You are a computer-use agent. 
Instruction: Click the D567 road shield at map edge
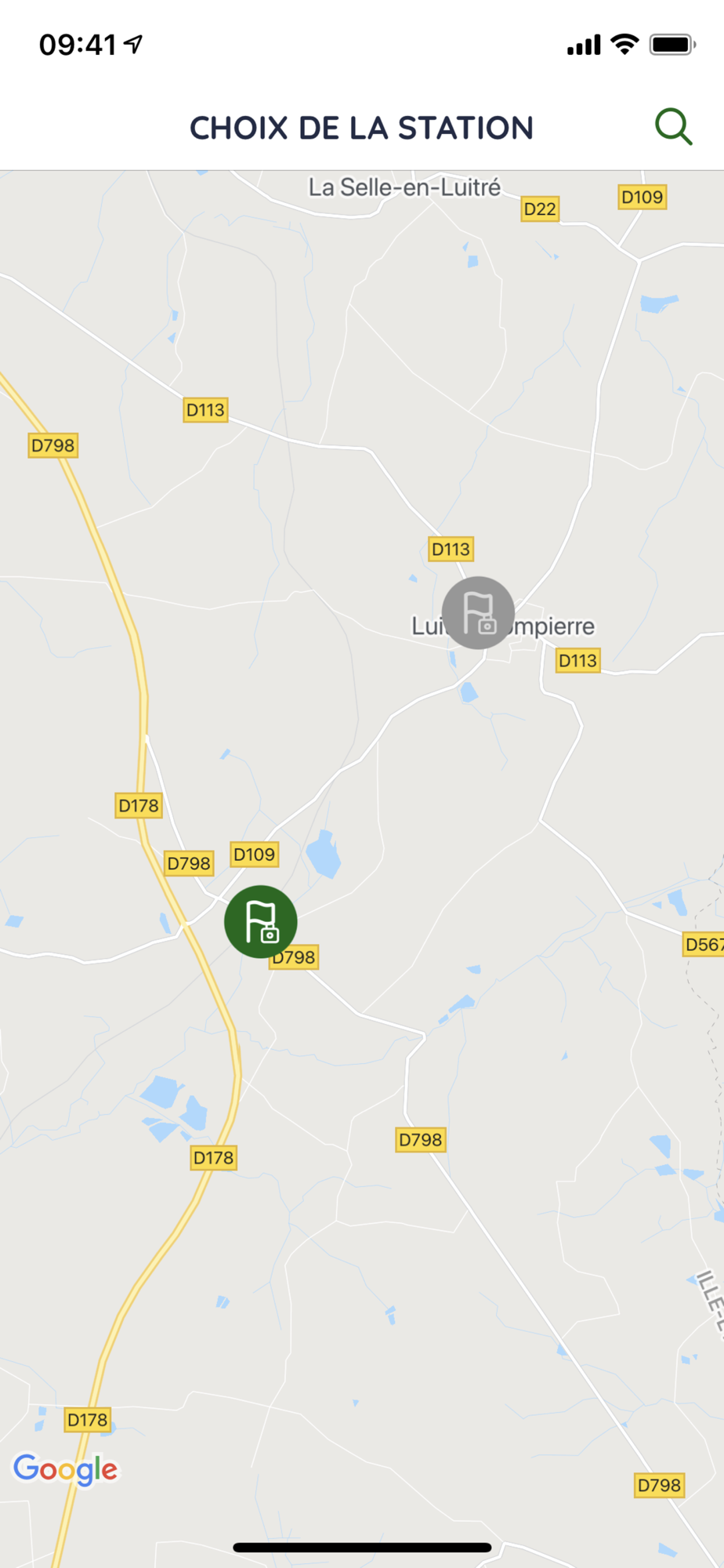point(703,945)
